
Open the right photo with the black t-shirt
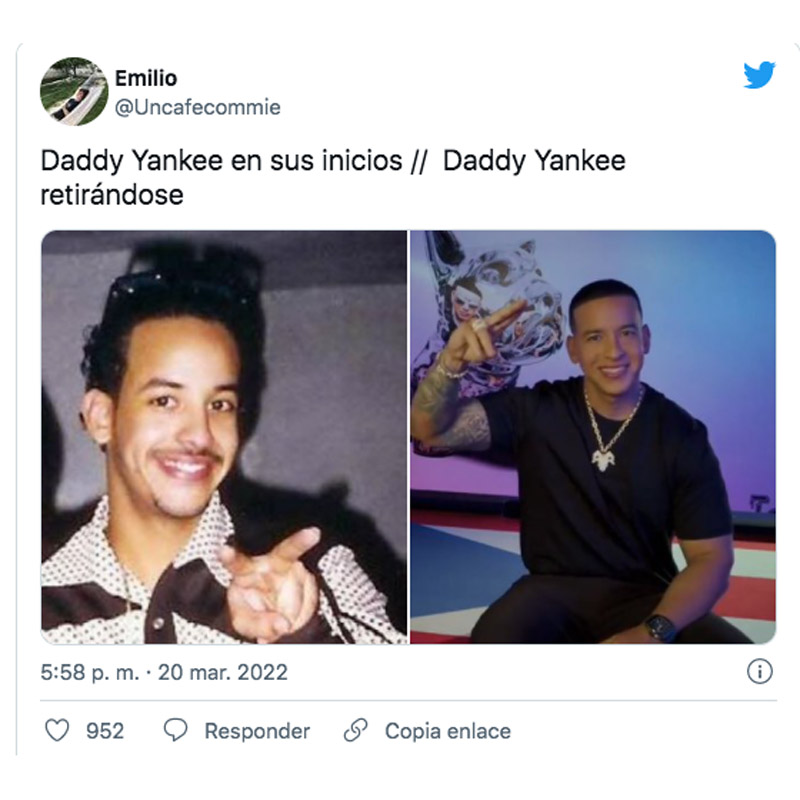click(593, 437)
